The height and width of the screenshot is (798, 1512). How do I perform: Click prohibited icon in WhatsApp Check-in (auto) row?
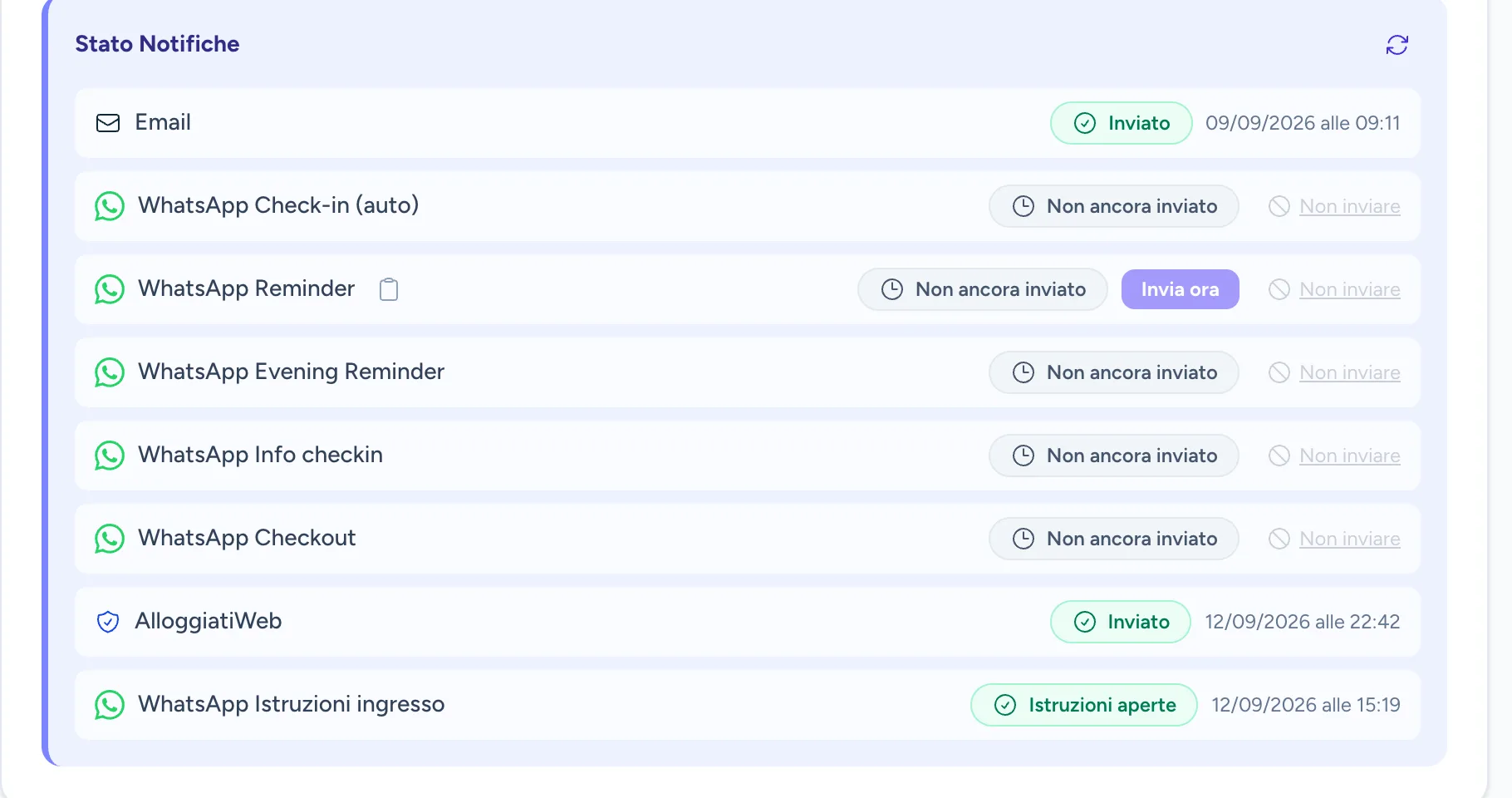pyautogui.click(x=1279, y=206)
